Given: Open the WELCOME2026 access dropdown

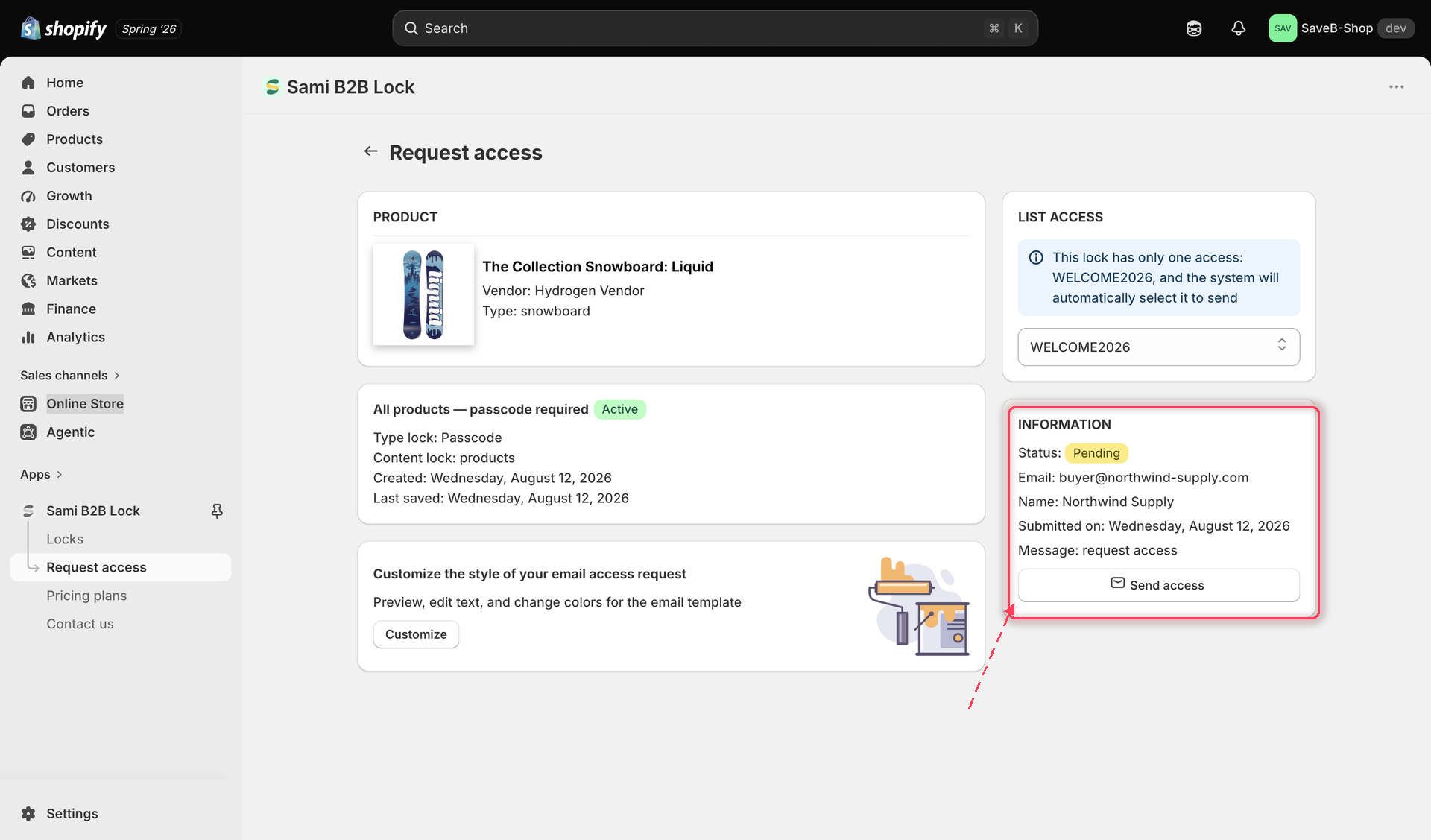Looking at the screenshot, I should click(x=1158, y=347).
